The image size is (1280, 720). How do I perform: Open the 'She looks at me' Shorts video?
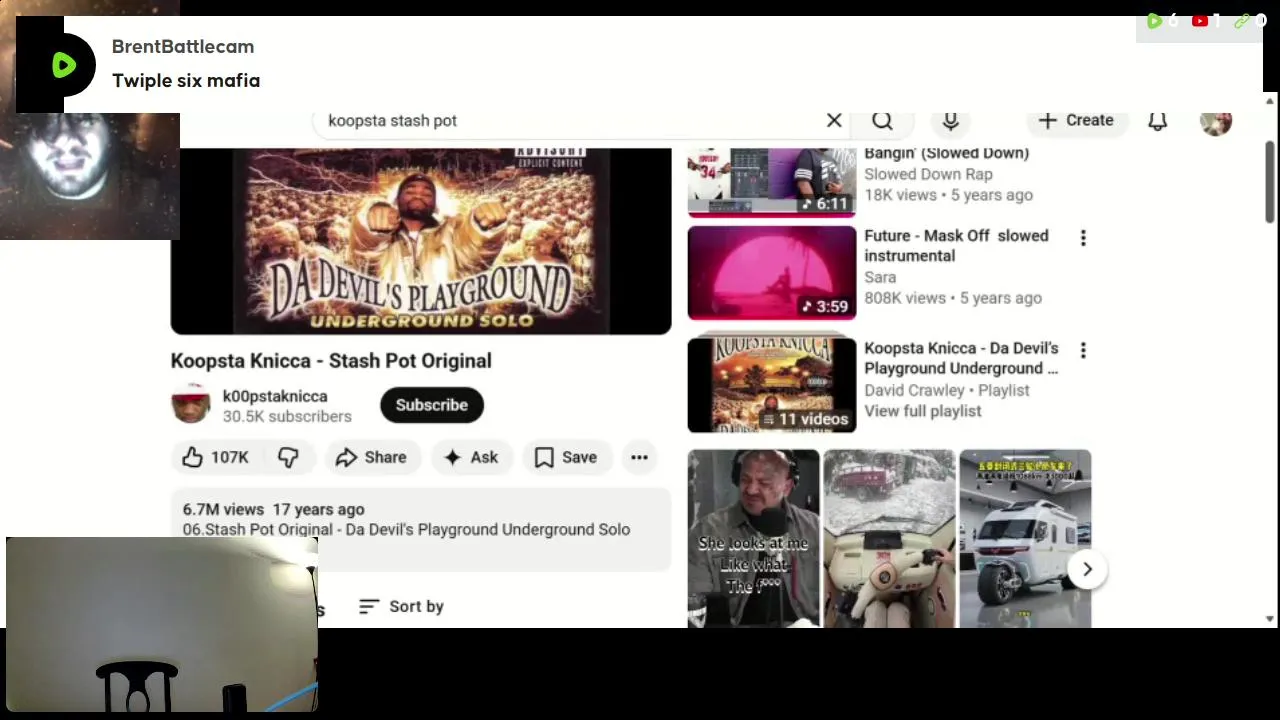click(754, 538)
